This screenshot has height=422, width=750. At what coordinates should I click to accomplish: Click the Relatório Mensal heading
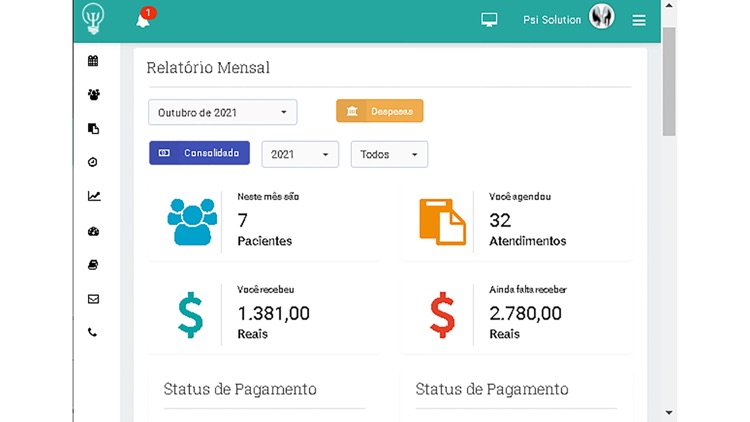pos(208,68)
